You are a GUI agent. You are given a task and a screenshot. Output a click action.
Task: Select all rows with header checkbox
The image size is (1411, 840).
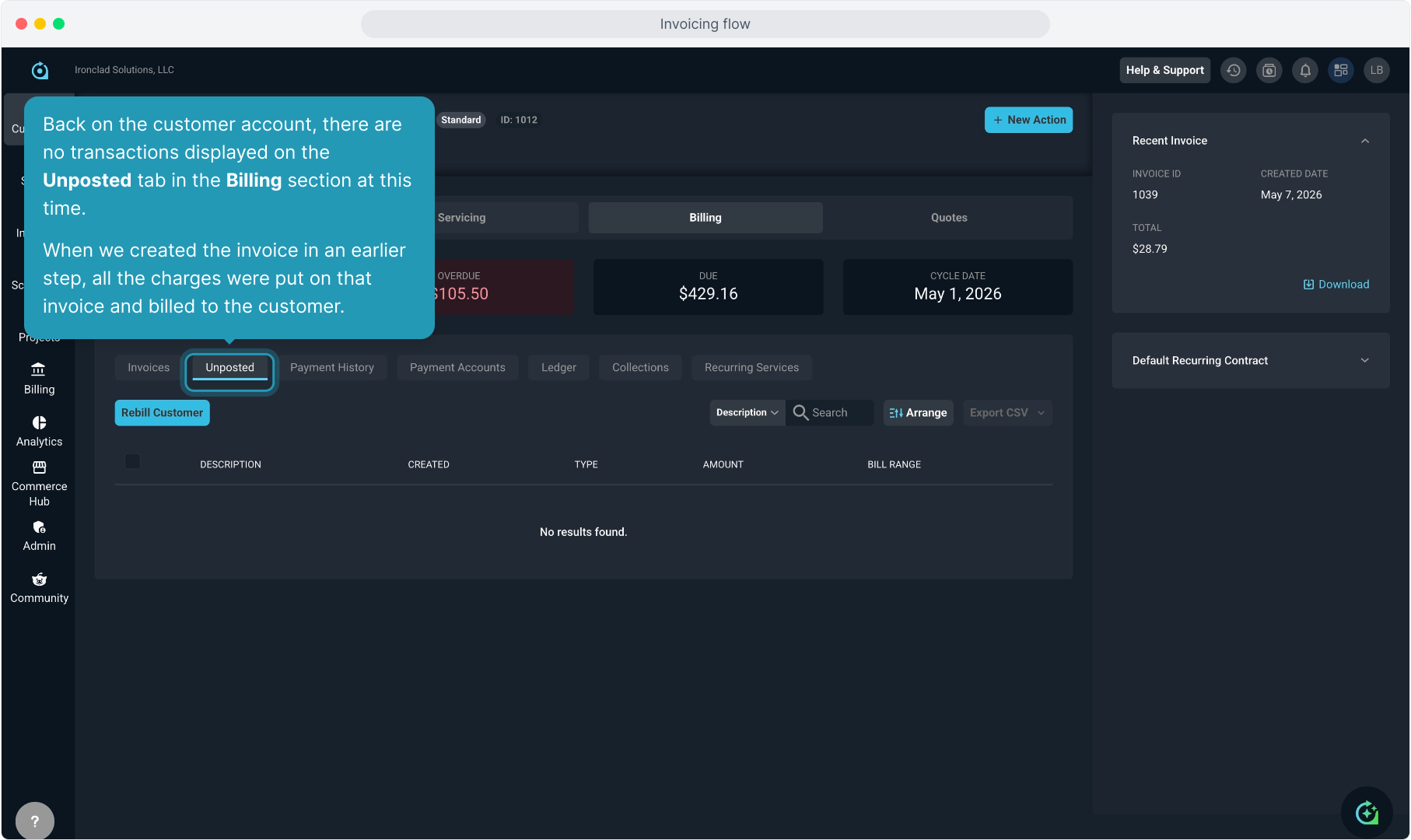133,461
